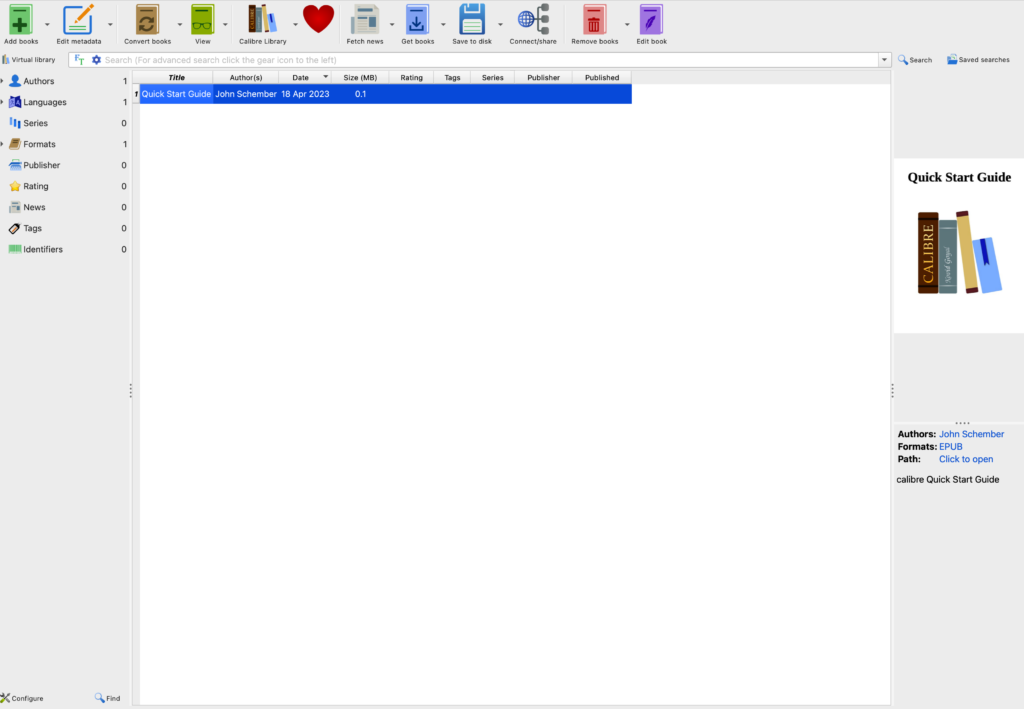1024x709 pixels.
Task: Click the 0.1 size cell
Action: (x=360, y=94)
